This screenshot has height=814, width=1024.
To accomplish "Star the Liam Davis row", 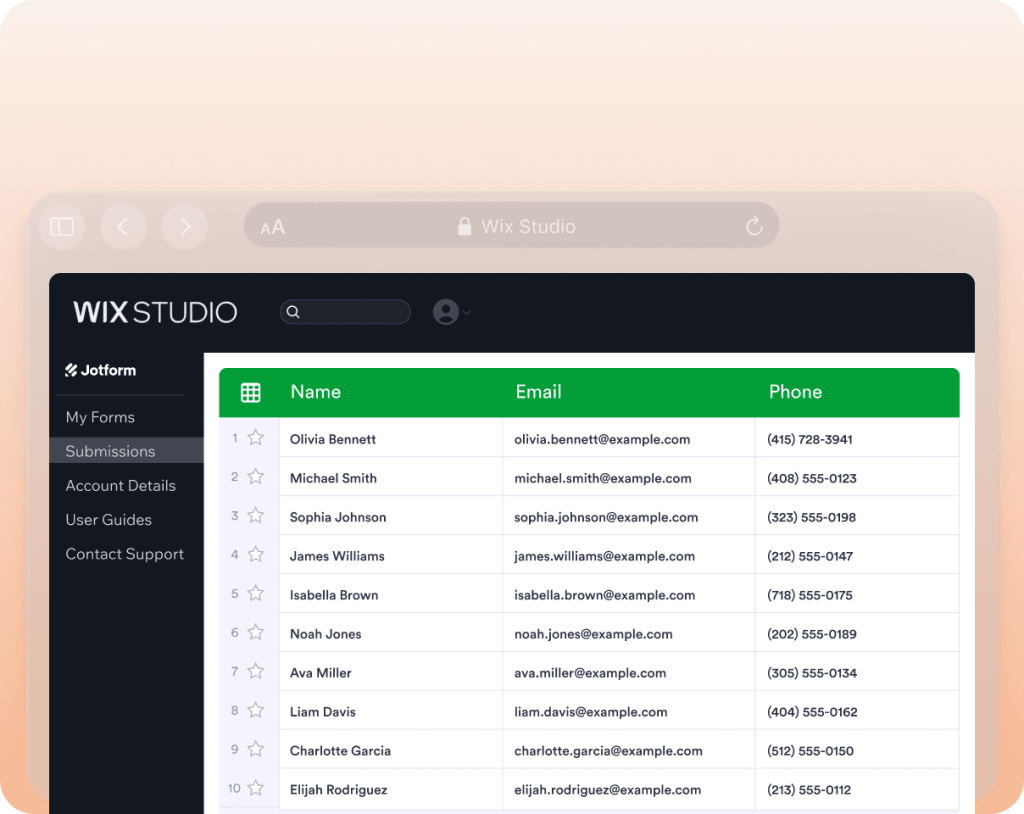I will click(x=256, y=710).
